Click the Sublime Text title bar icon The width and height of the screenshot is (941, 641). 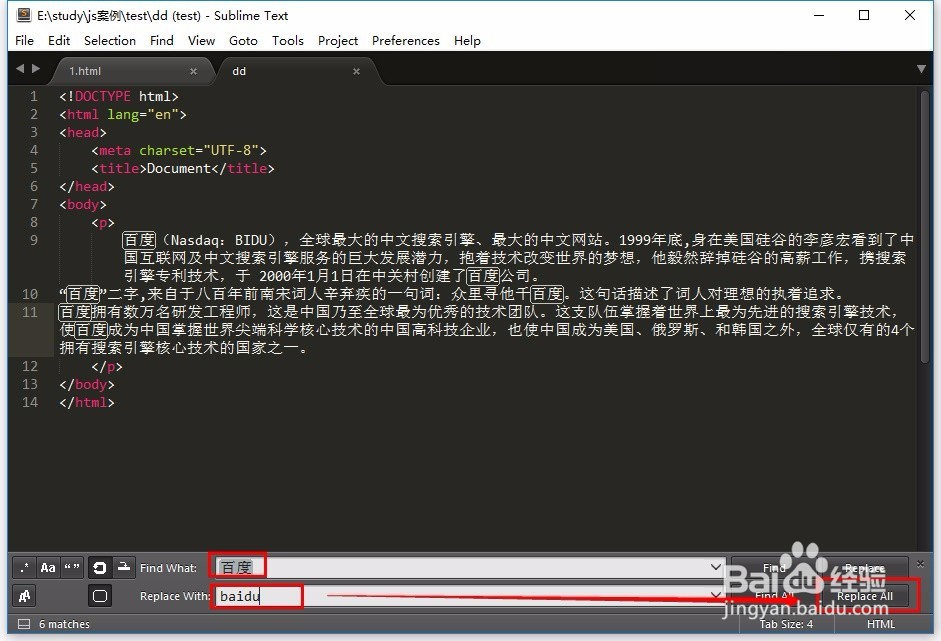[x=24, y=15]
